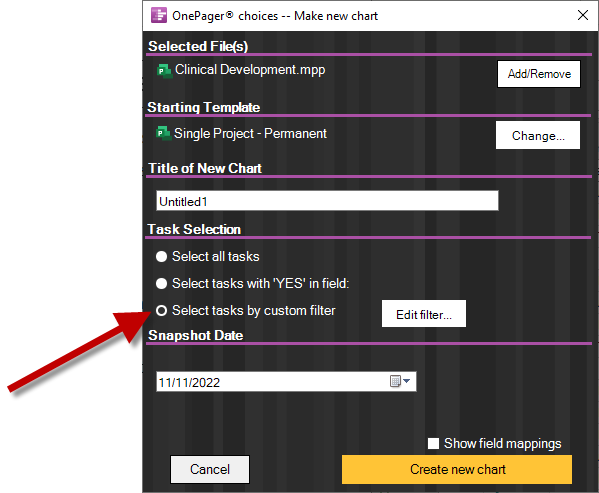599x493 pixels.
Task: Close the OnePager choices dialog
Action: pos(583,15)
